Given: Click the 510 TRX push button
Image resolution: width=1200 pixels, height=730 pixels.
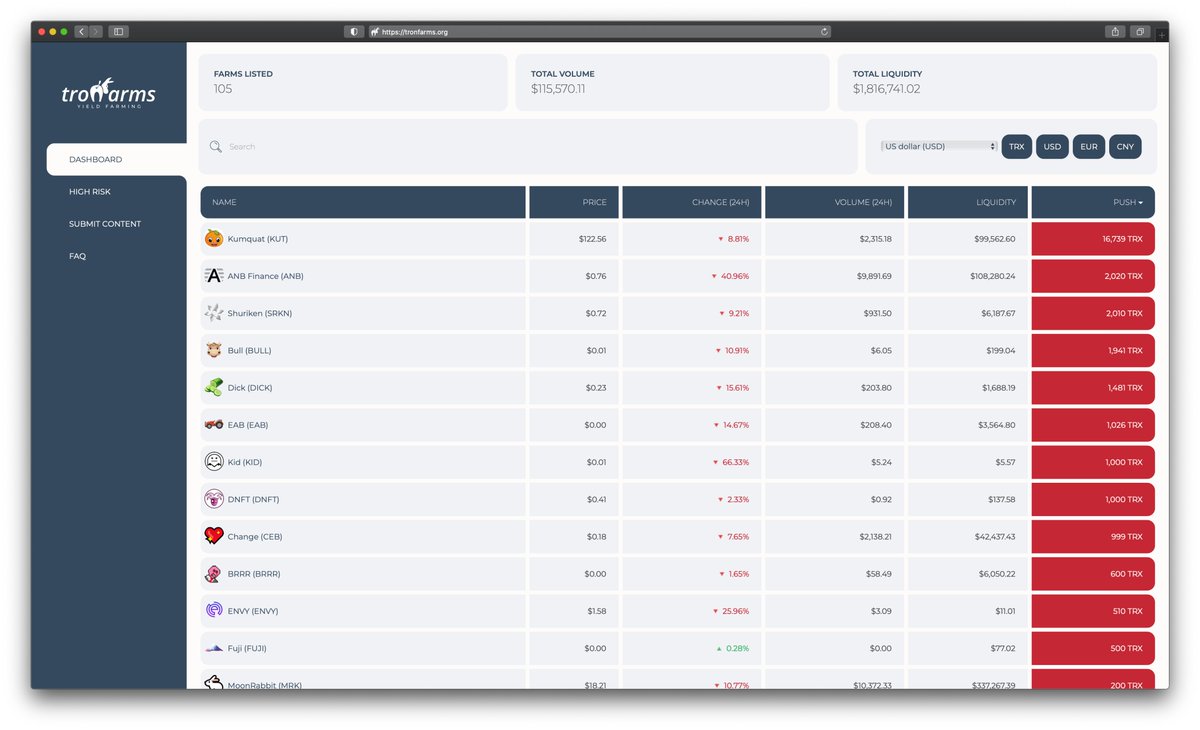Looking at the screenshot, I should tap(1093, 611).
